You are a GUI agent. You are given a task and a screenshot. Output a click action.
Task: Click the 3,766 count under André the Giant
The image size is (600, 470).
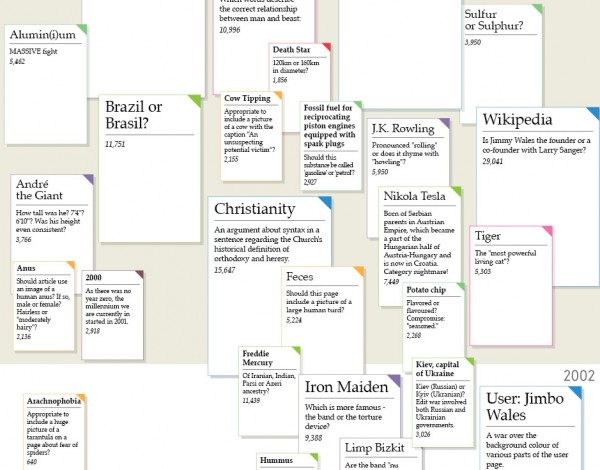(23, 240)
